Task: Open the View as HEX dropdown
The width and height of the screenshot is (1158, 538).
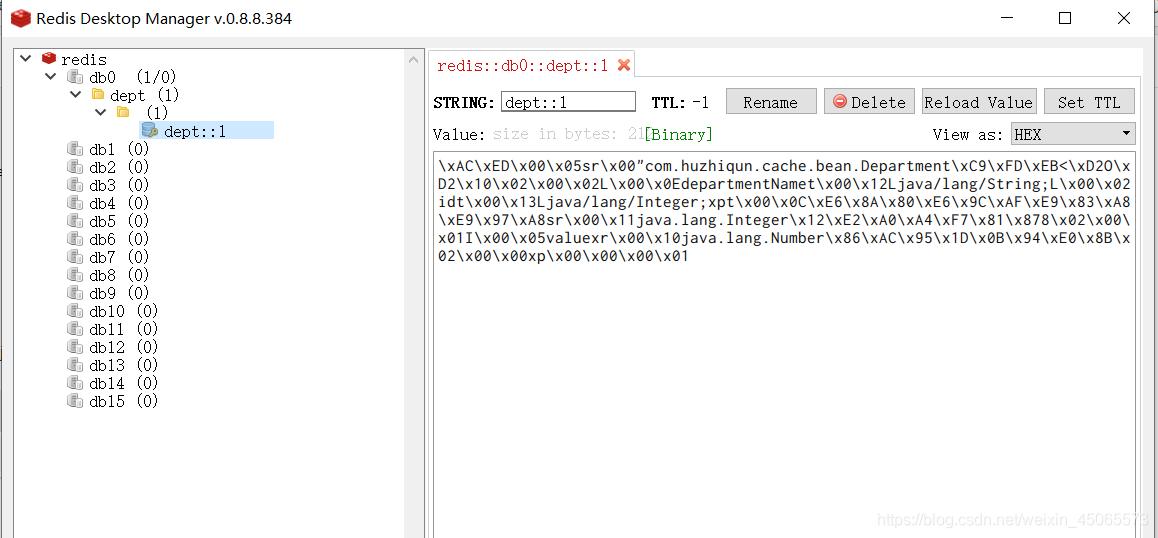Action: pyautogui.click(x=1072, y=134)
